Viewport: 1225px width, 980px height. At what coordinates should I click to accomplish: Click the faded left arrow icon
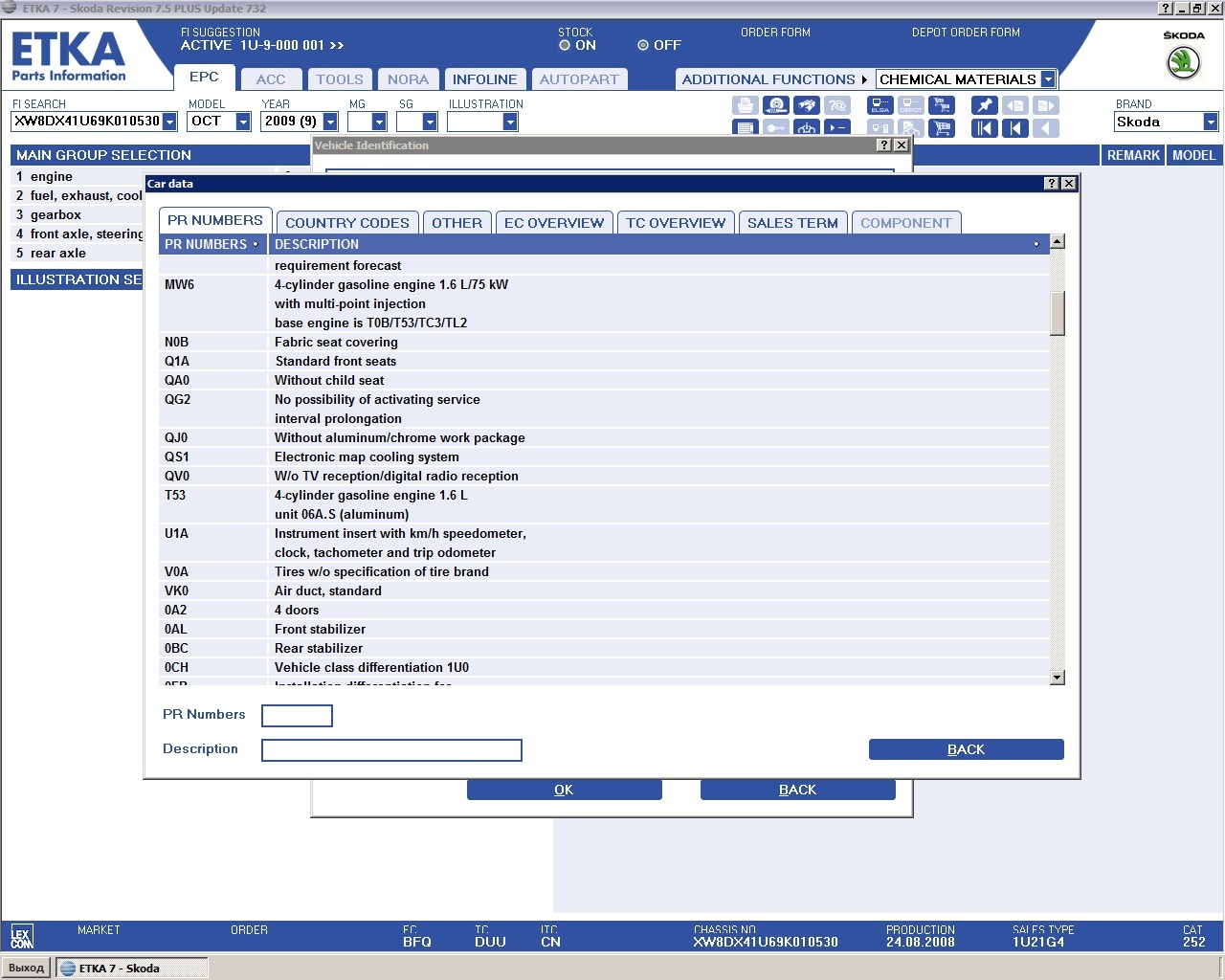(x=1046, y=128)
